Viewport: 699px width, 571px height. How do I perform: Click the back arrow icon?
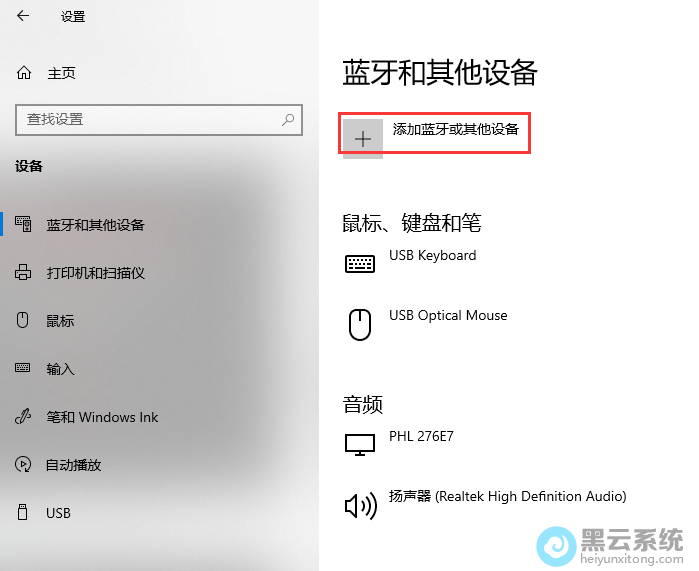pos(23,16)
